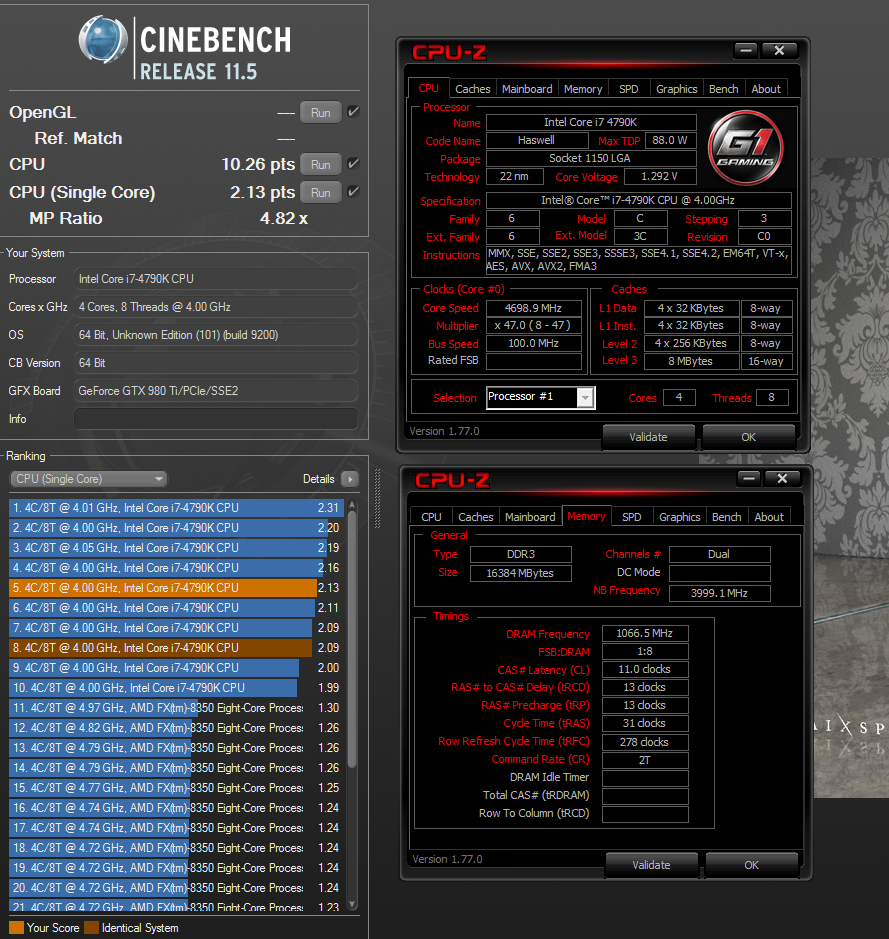The height and width of the screenshot is (939, 889).
Task: Click the brown Identical System legend swatch
Action: 92,928
